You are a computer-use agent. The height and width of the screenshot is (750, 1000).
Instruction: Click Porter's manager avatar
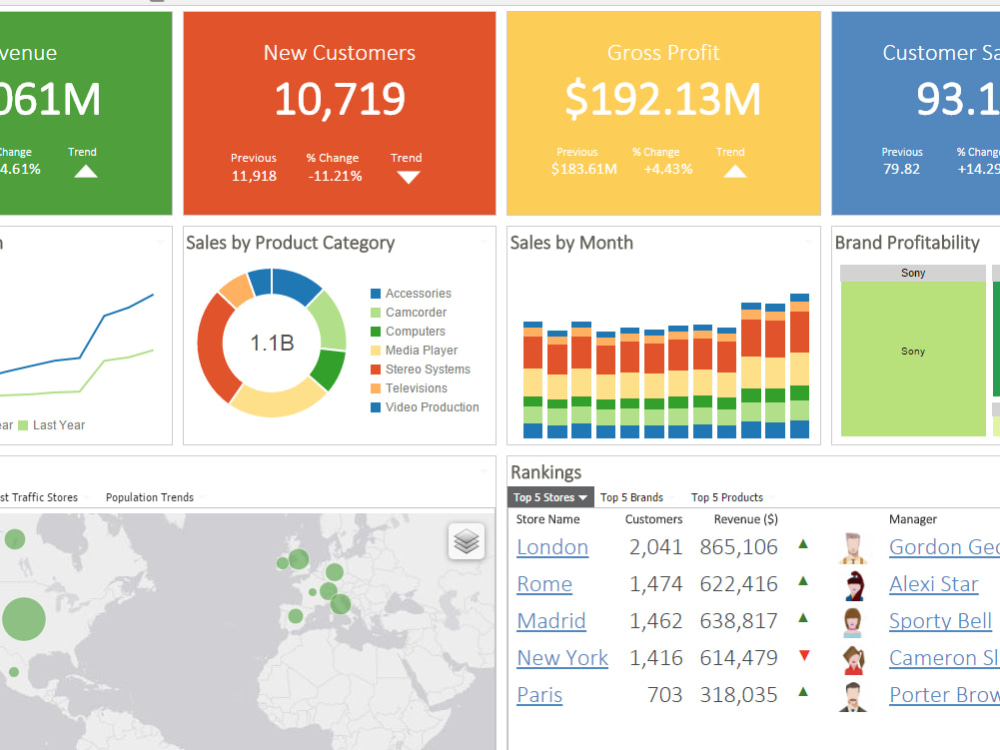tap(853, 696)
